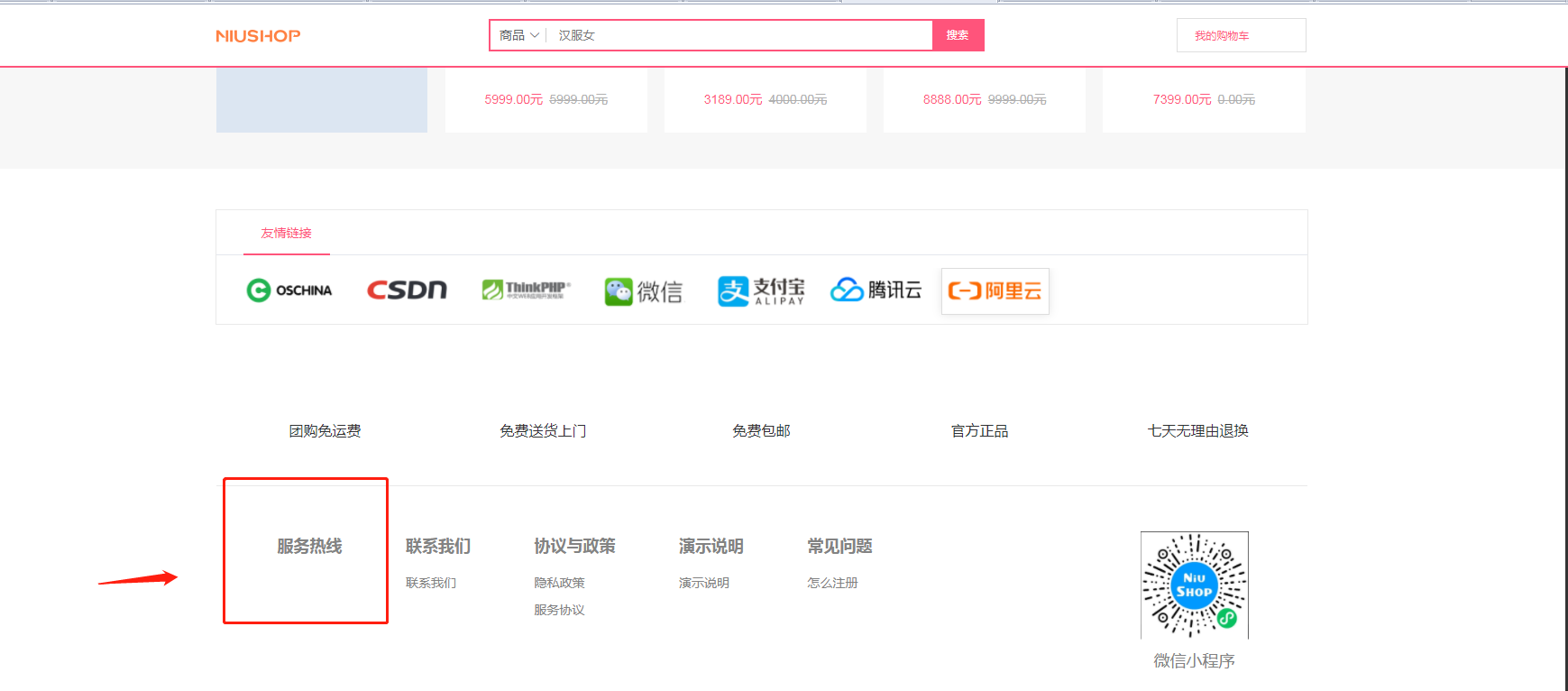1568x691 pixels.
Task: Open the 演示说明 footer link
Action: coord(704,583)
